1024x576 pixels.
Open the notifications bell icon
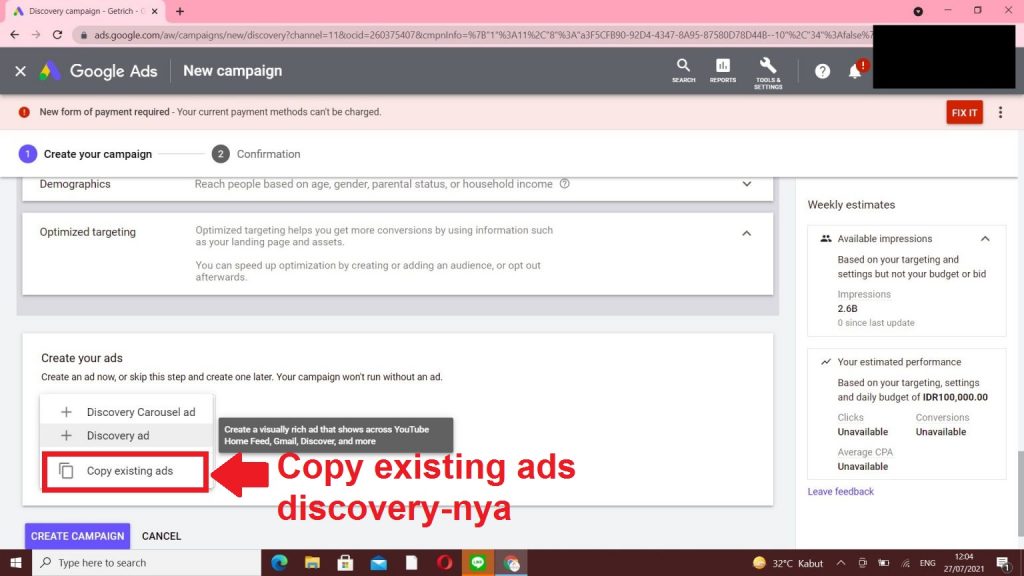click(x=855, y=71)
